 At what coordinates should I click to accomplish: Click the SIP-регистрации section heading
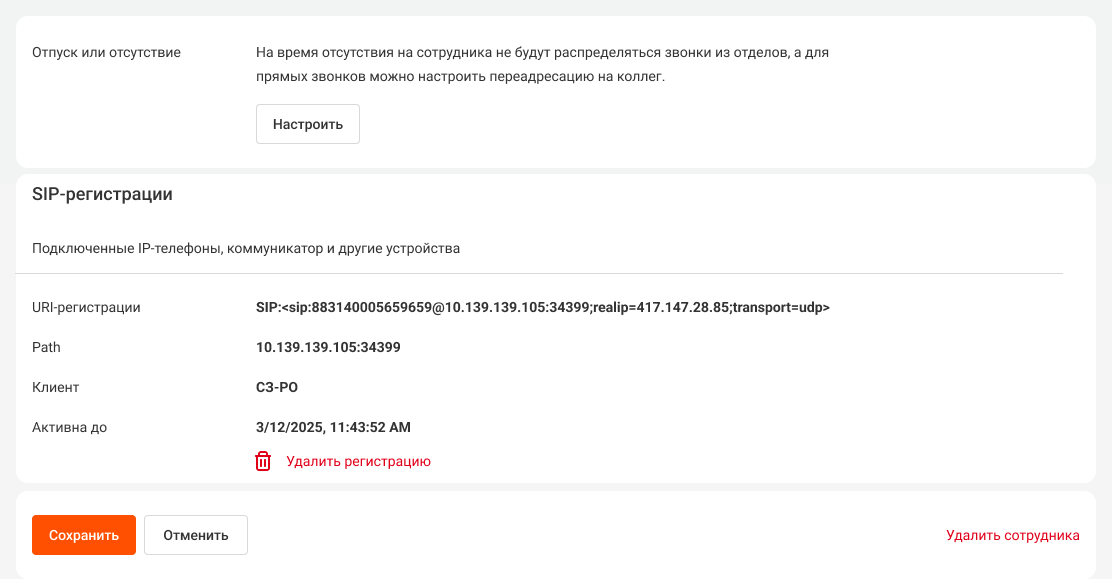(102, 194)
